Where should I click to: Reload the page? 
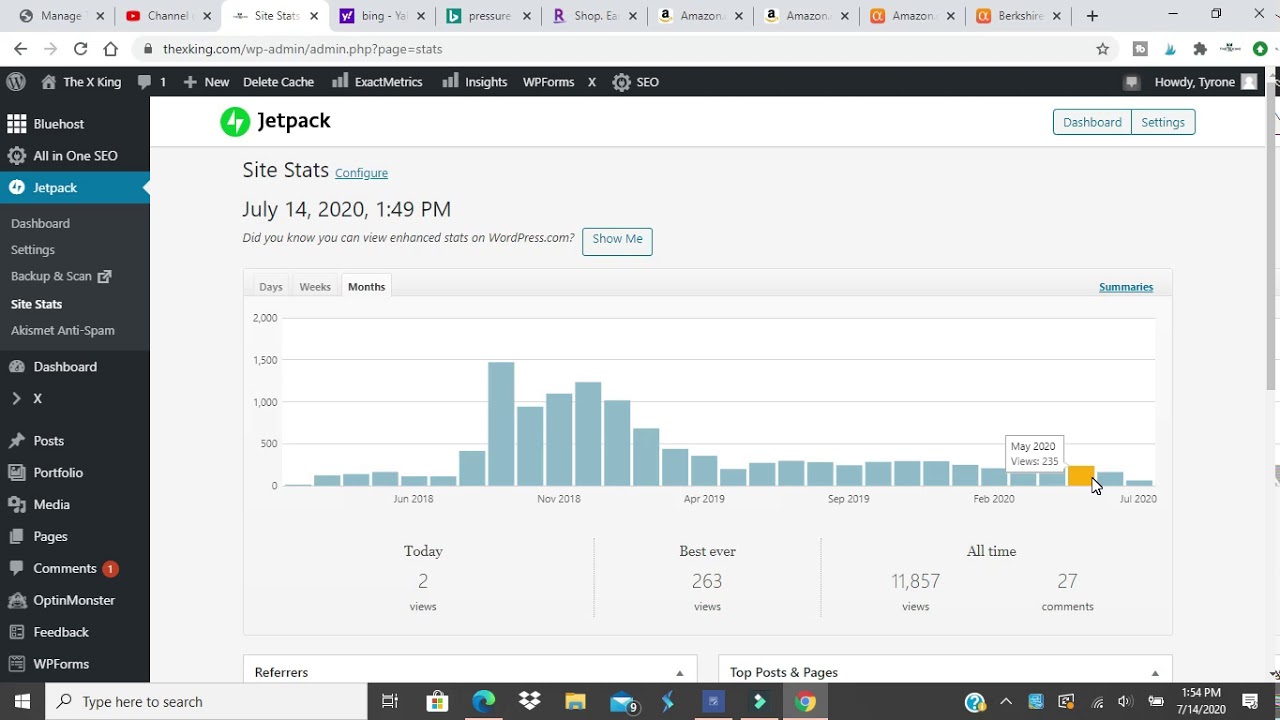point(80,49)
